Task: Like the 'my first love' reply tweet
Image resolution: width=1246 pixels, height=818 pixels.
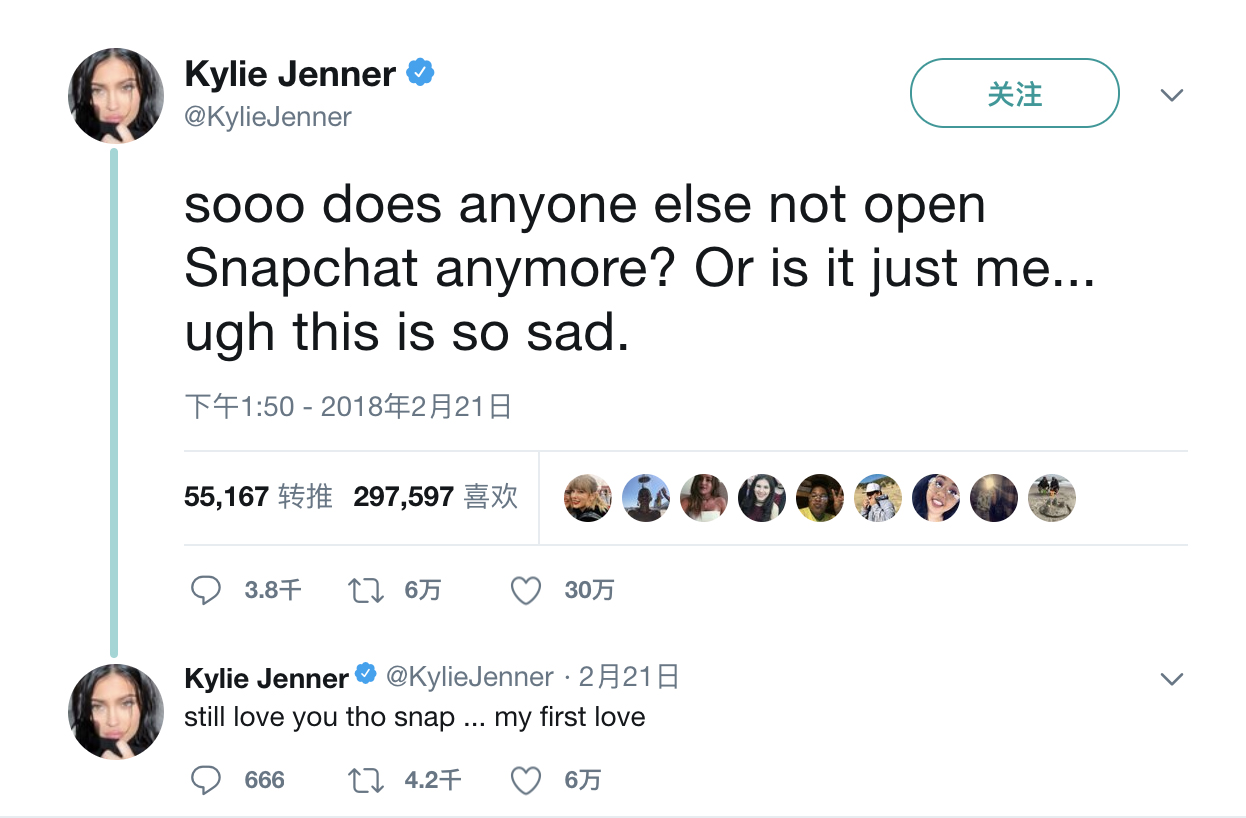Action: coord(526,780)
